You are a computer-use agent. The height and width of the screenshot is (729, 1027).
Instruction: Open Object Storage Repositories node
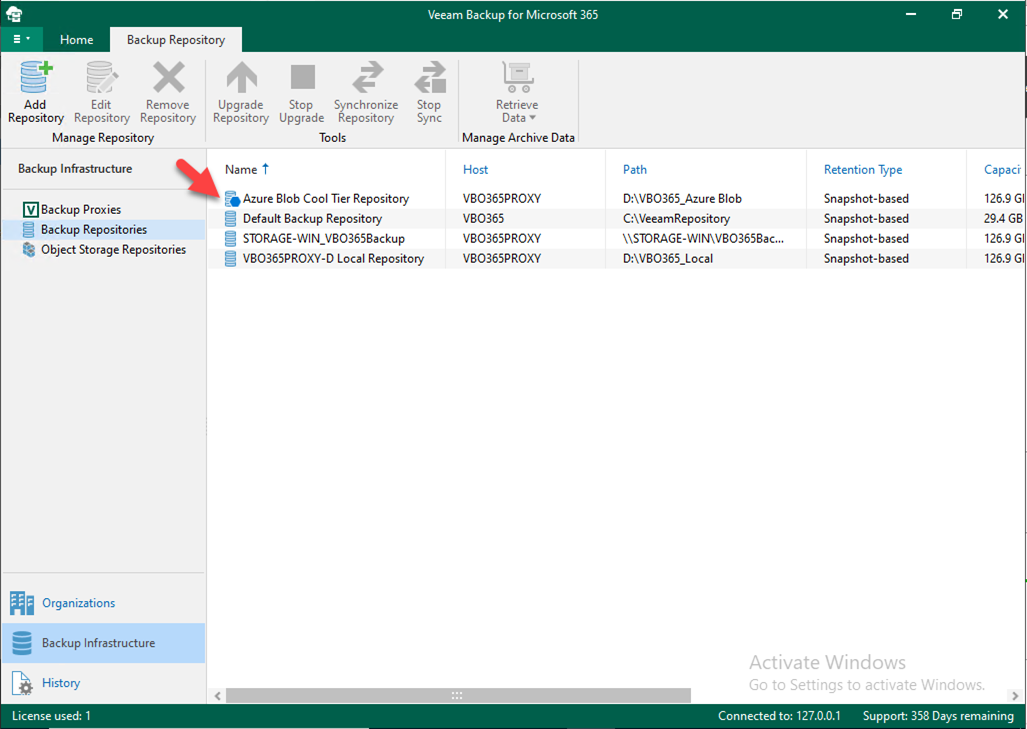coord(113,250)
